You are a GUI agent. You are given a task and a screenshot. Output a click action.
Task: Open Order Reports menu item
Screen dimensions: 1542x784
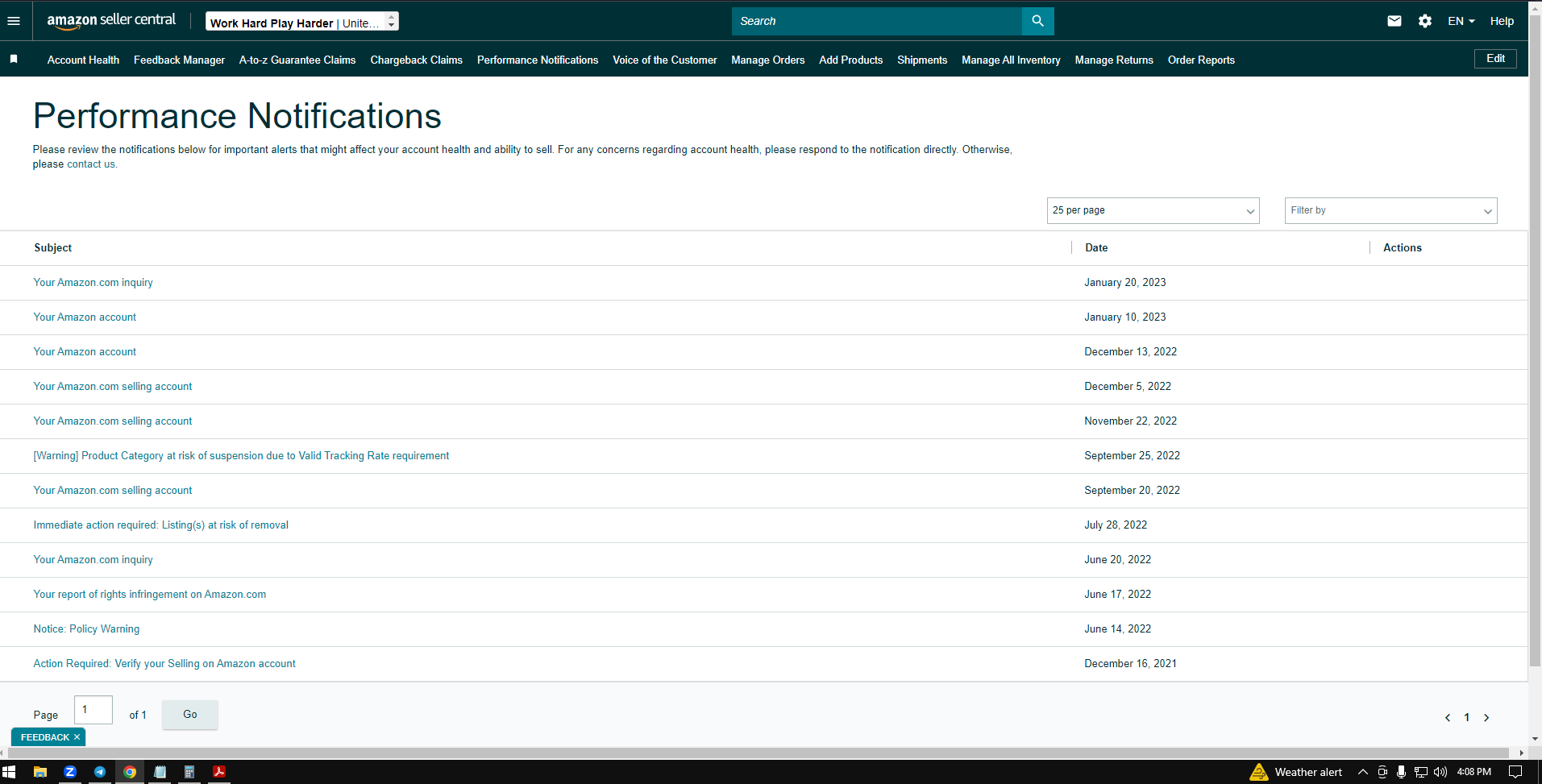click(x=1201, y=60)
